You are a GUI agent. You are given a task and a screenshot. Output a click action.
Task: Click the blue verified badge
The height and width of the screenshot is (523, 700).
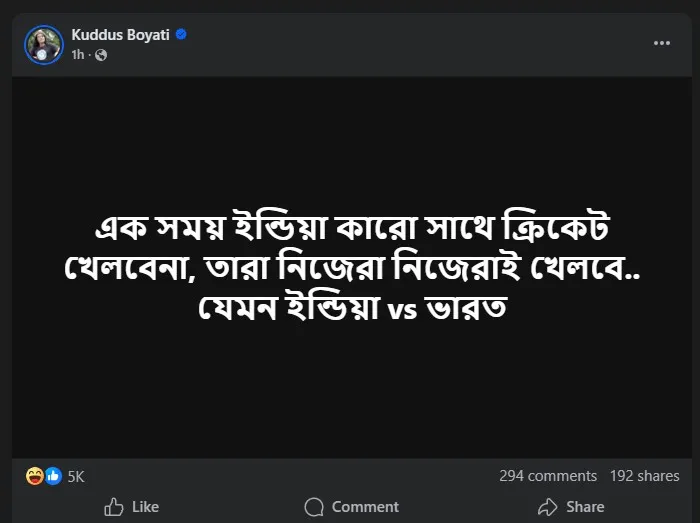pos(182,35)
